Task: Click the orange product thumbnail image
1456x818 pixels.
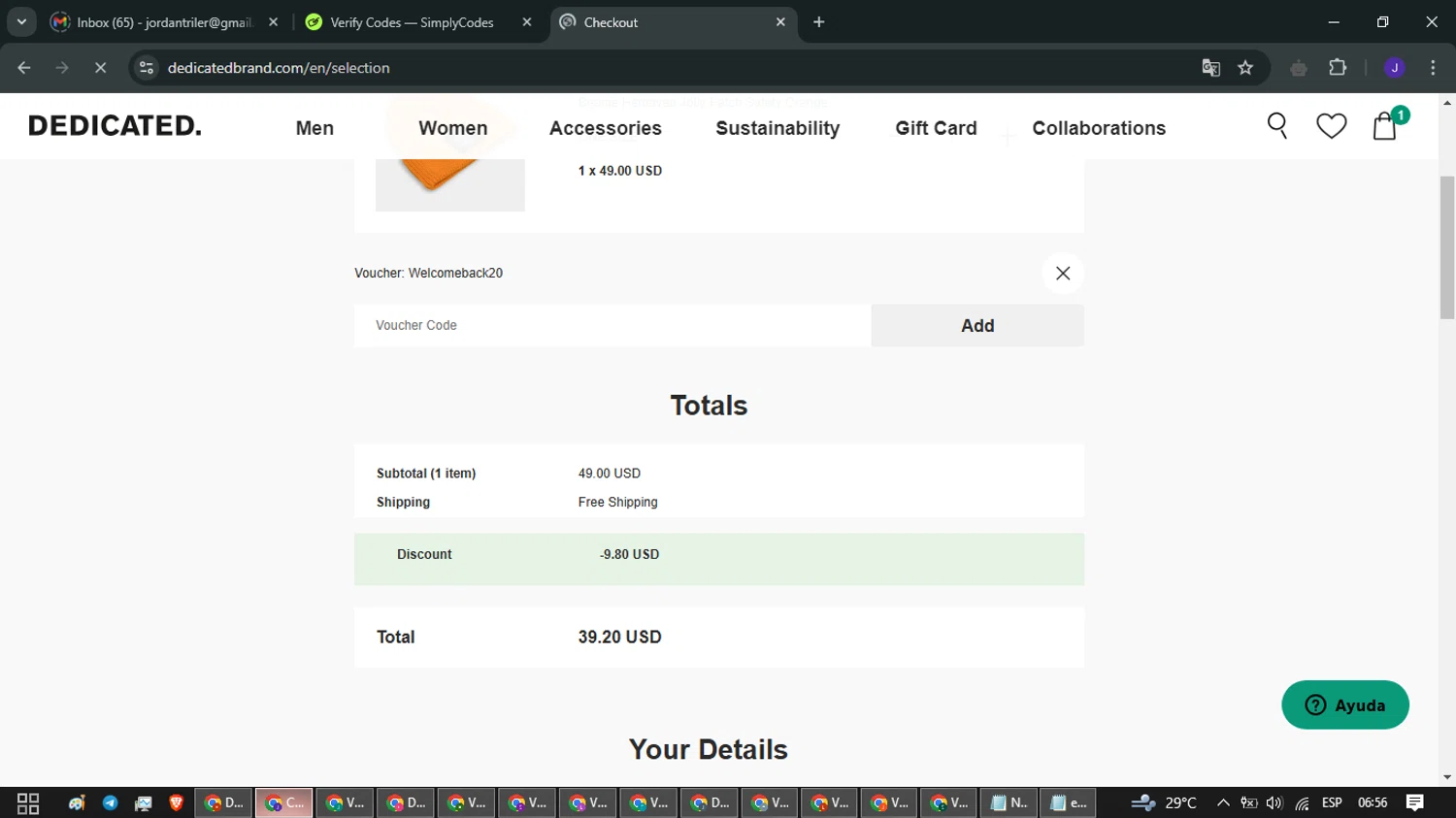Action: coord(450,184)
